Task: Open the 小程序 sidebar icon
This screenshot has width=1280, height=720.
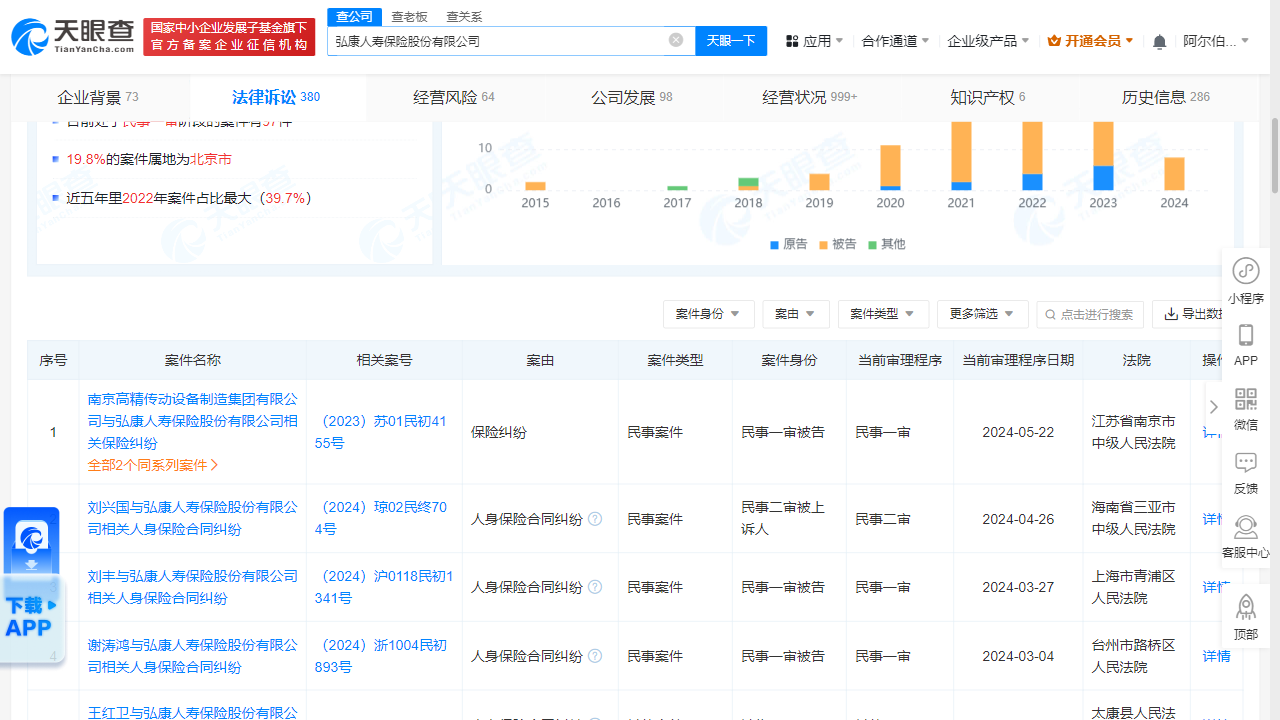Action: 1246,281
